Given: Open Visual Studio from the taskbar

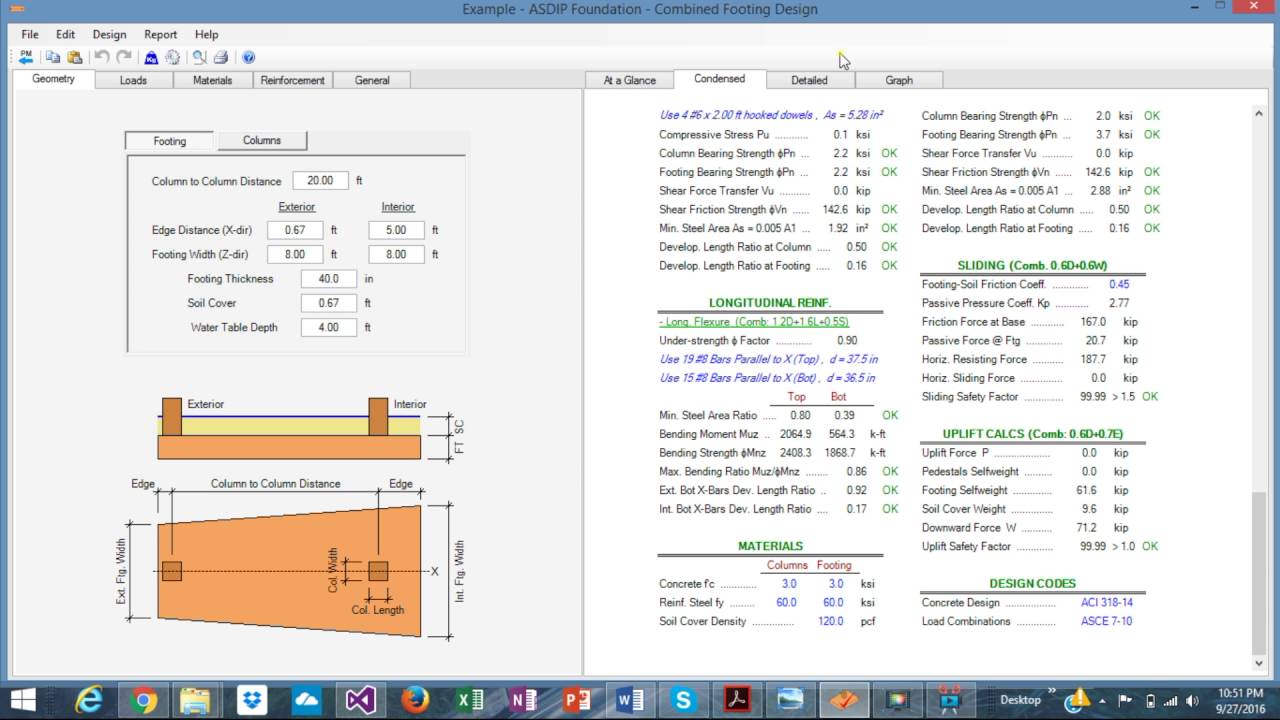Looking at the screenshot, I should pos(360,700).
